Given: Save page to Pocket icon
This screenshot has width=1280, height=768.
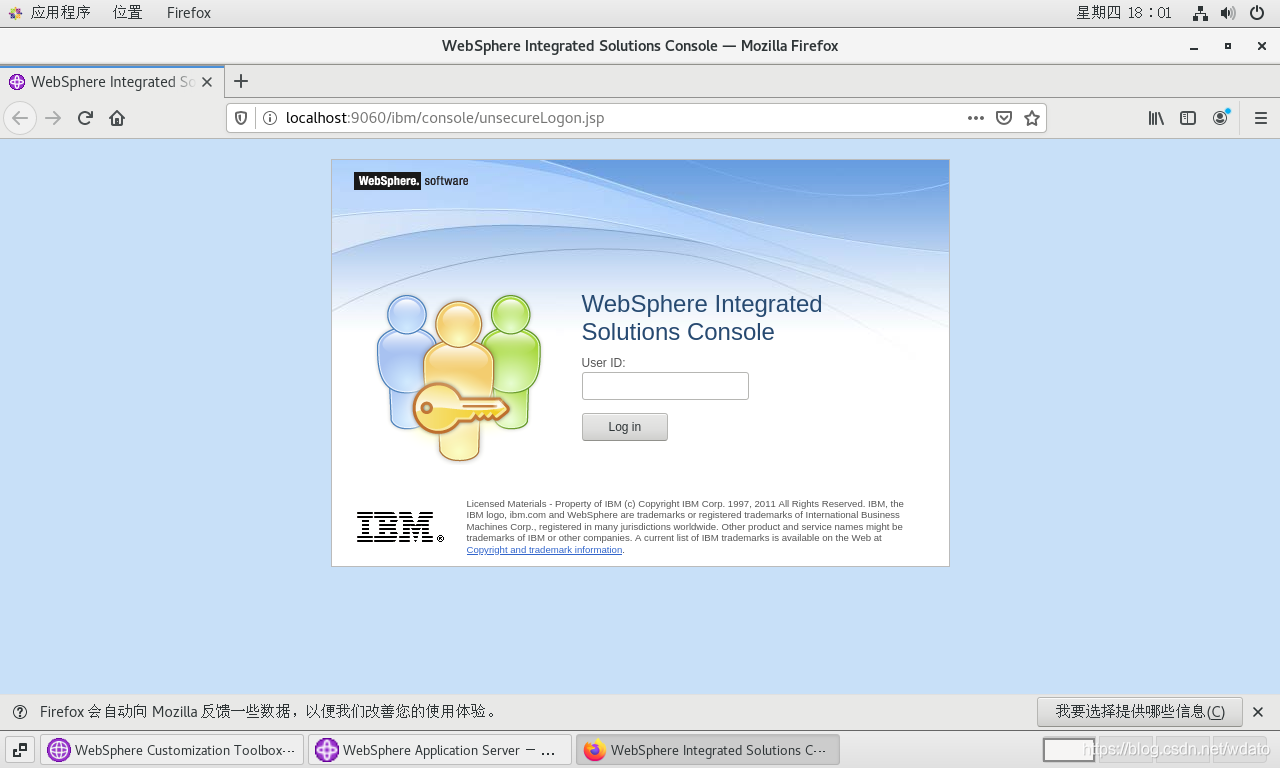Looking at the screenshot, I should tap(1004, 118).
